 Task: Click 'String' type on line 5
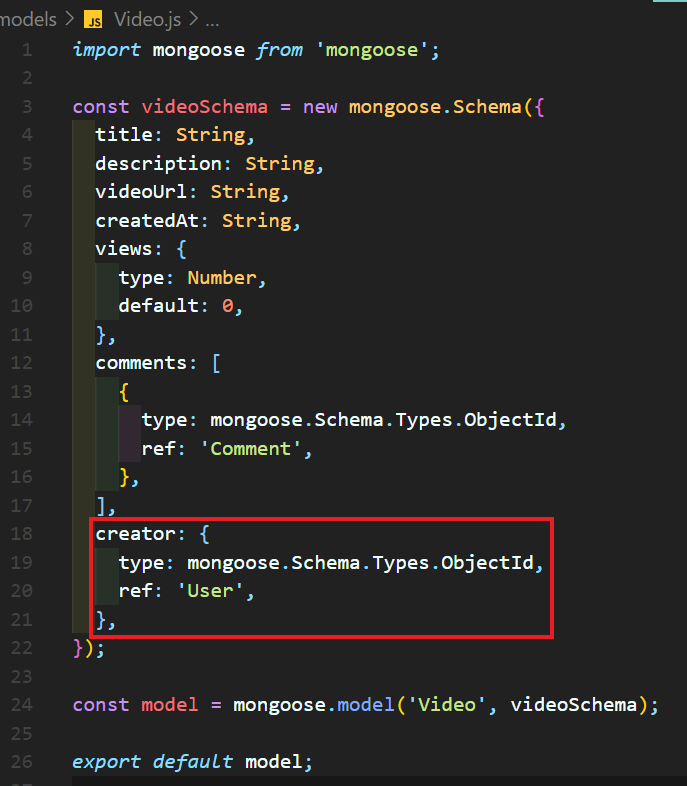tap(280, 164)
